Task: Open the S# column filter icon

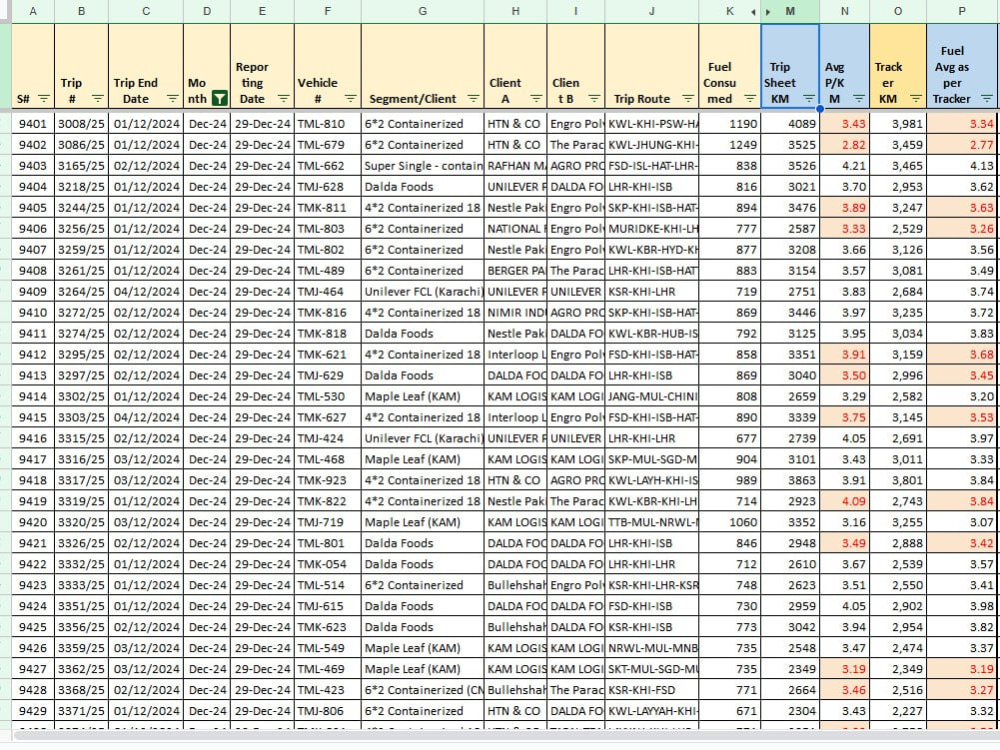Action: pos(44,99)
